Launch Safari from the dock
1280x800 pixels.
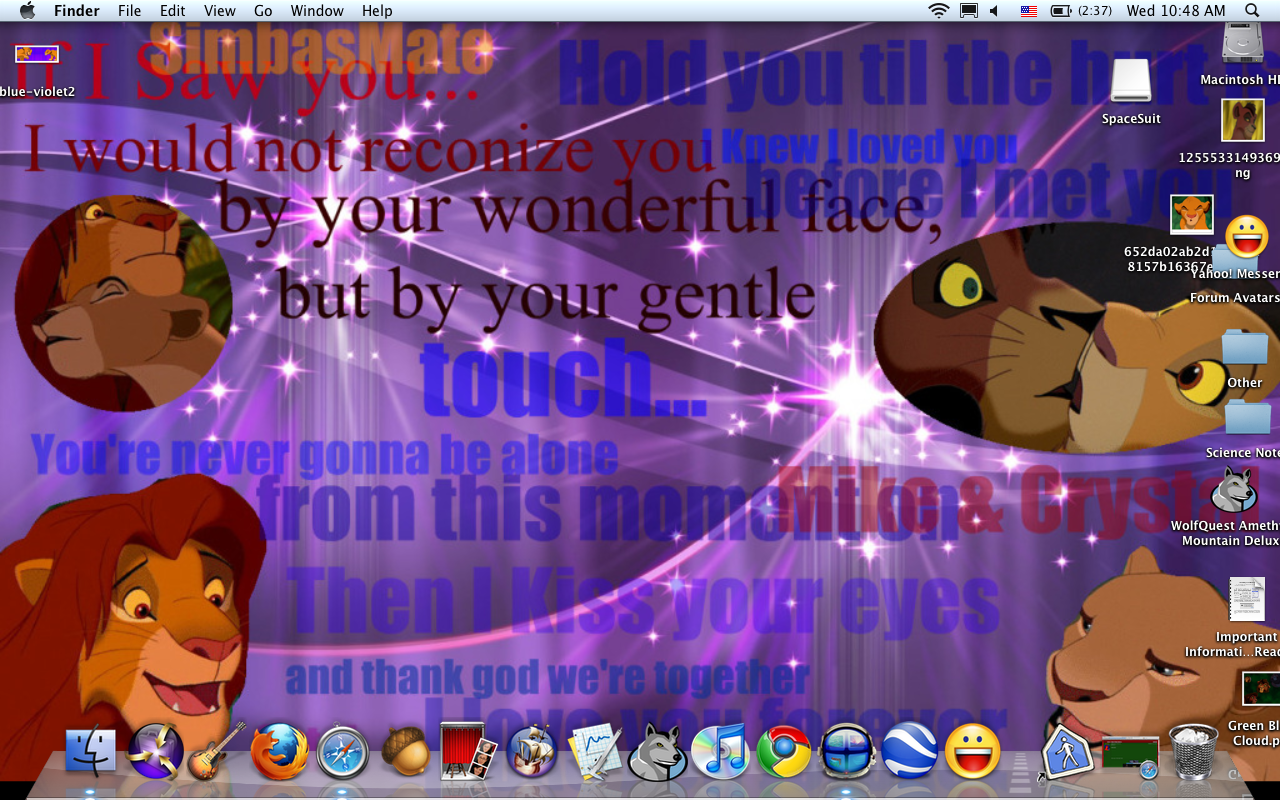tap(343, 753)
